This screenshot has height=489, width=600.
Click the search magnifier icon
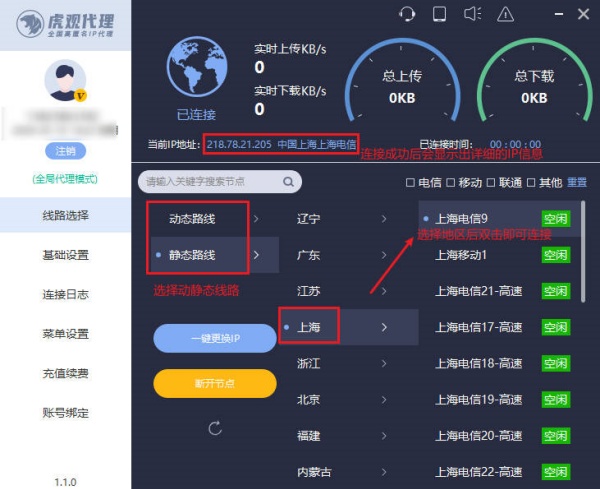pos(289,182)
